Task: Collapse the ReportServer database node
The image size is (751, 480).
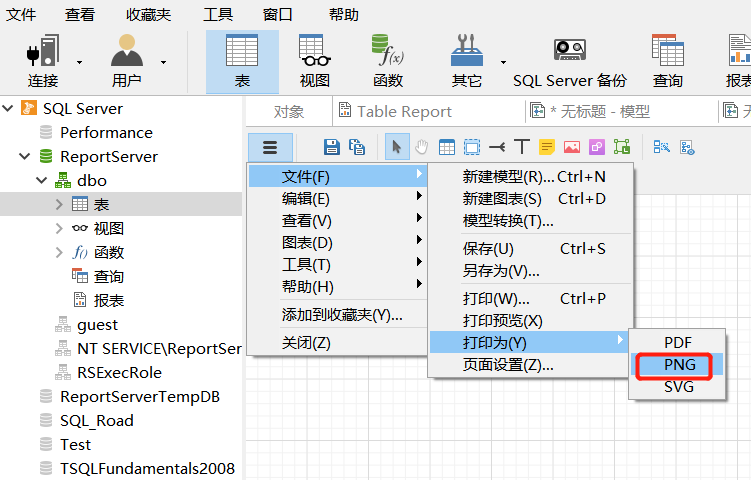Action: pyautogui.click(x=24, y=157)
